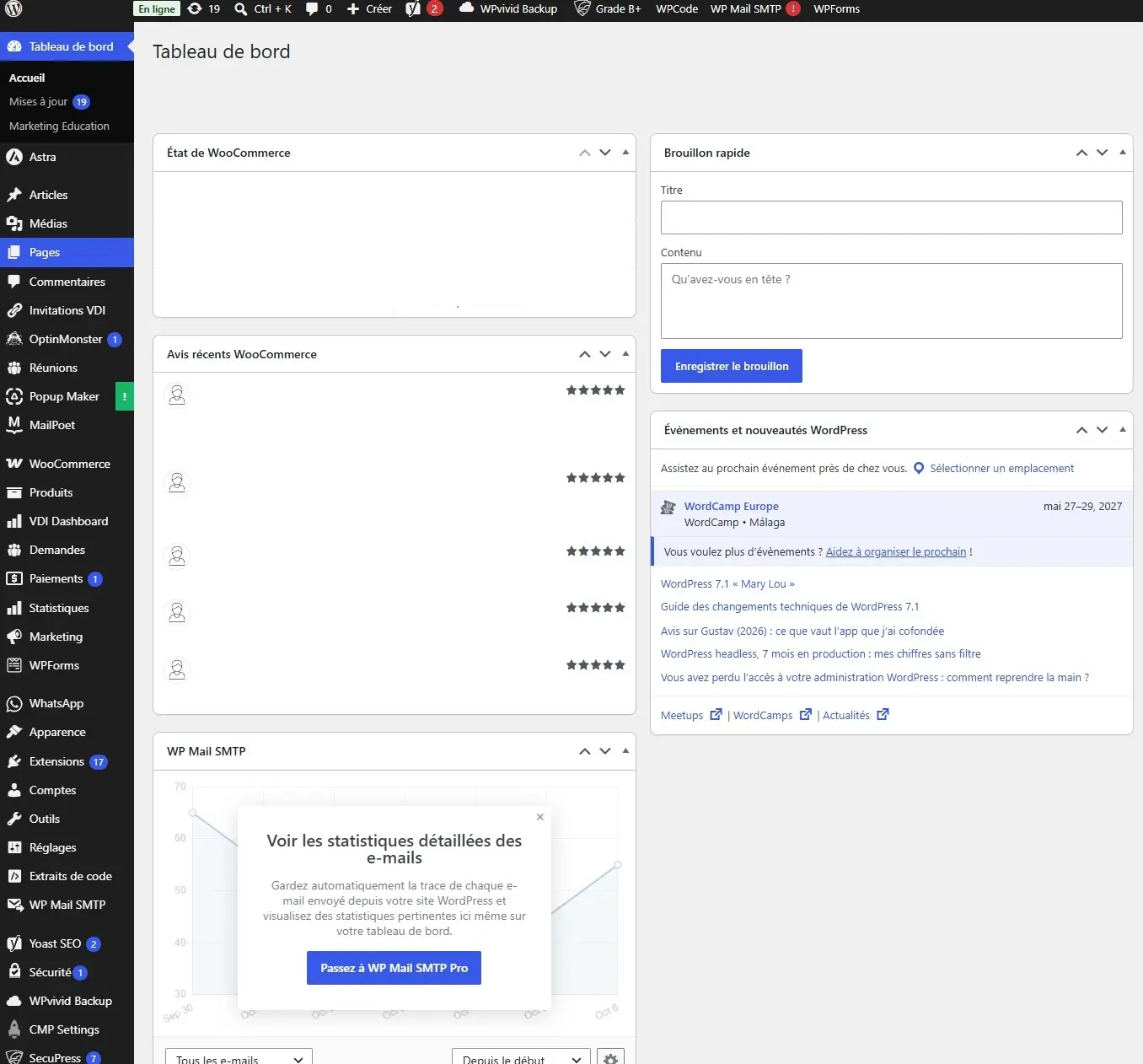Click Passez à WP Mail SMTP Pro
This screenshot has height=1064, width=1143.
(394, 968)
